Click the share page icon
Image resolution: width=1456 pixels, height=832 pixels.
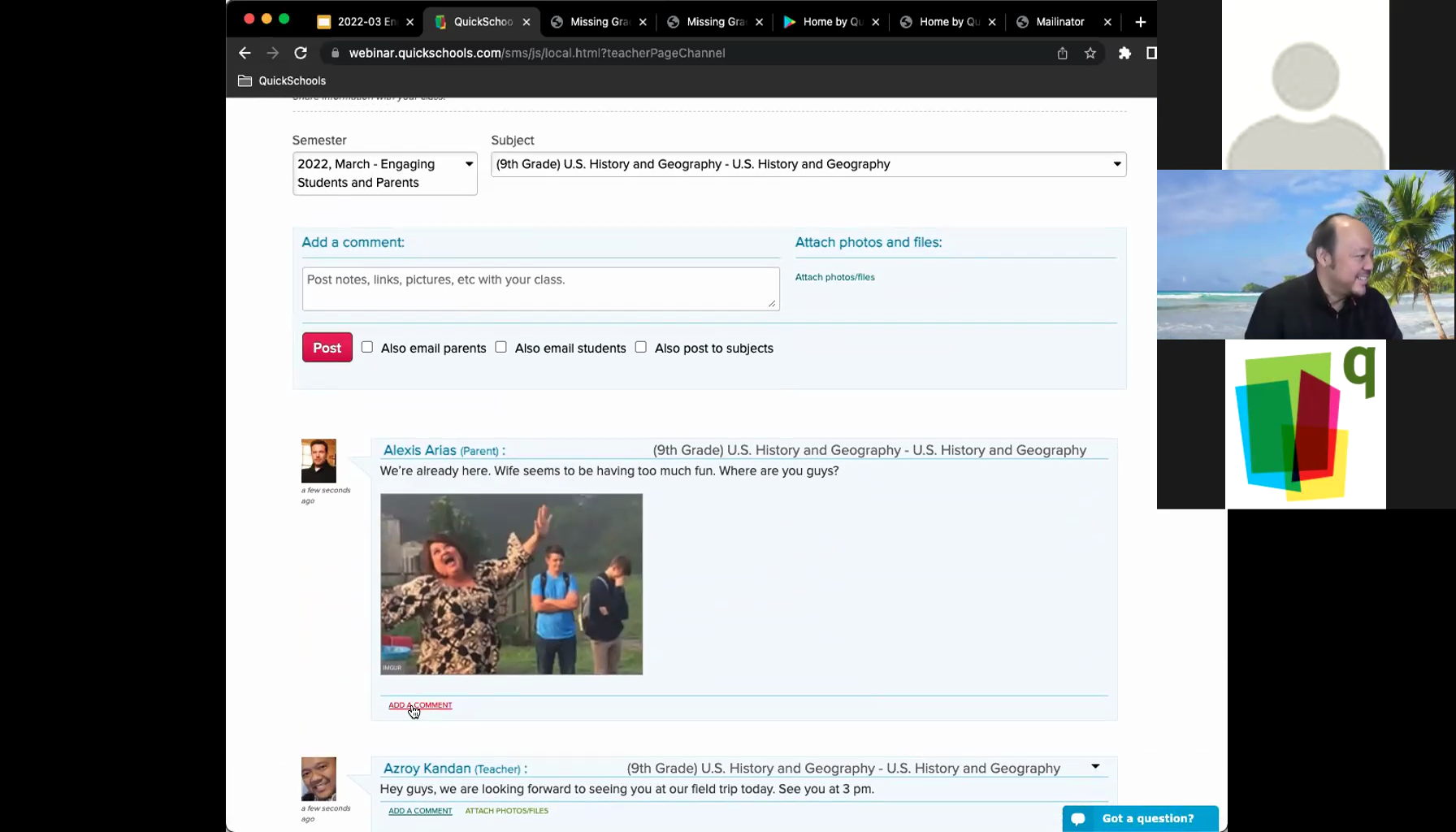pyautogui.click(x=1062, y=53)
